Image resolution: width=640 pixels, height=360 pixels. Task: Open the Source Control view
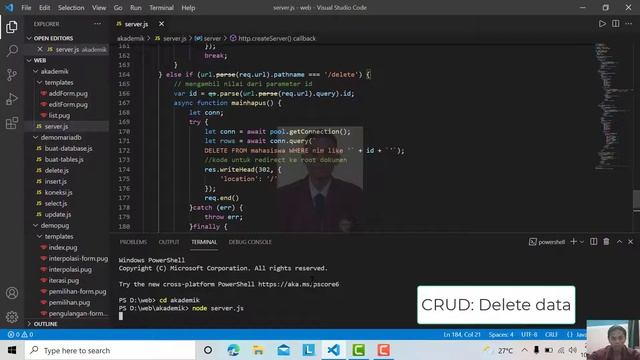[x=12, y=75]
